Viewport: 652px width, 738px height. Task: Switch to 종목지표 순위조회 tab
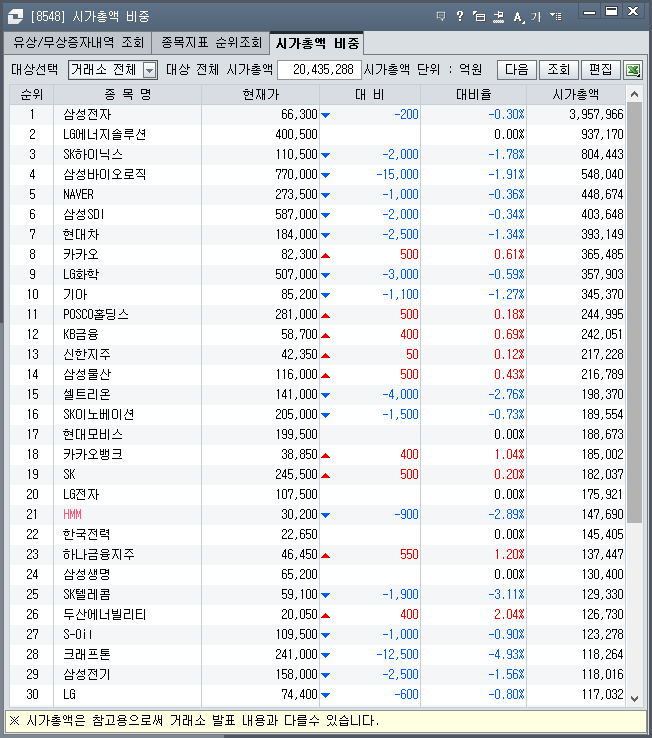211,43
